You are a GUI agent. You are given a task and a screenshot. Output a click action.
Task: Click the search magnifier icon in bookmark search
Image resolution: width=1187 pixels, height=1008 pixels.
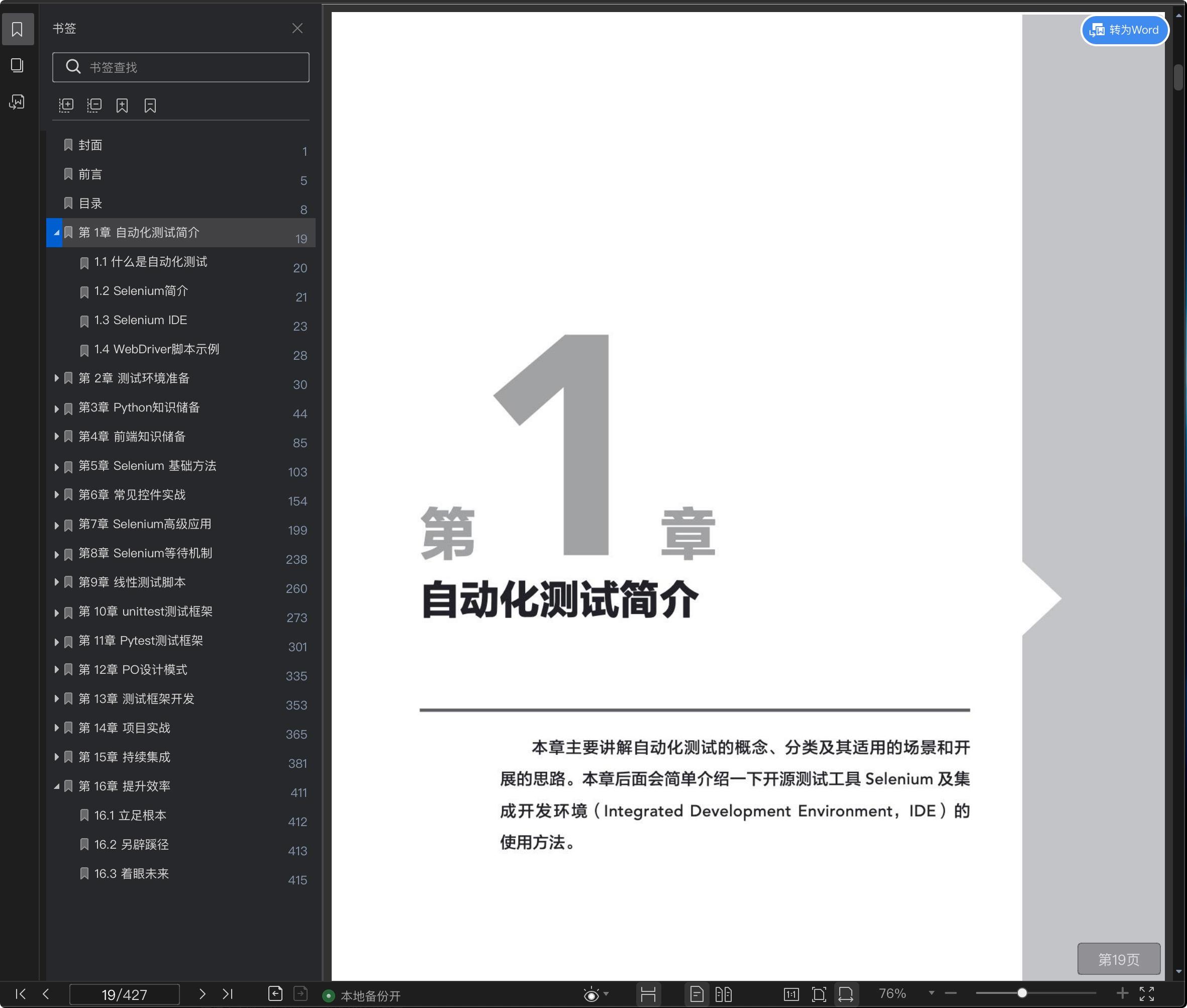coord(72,67)
